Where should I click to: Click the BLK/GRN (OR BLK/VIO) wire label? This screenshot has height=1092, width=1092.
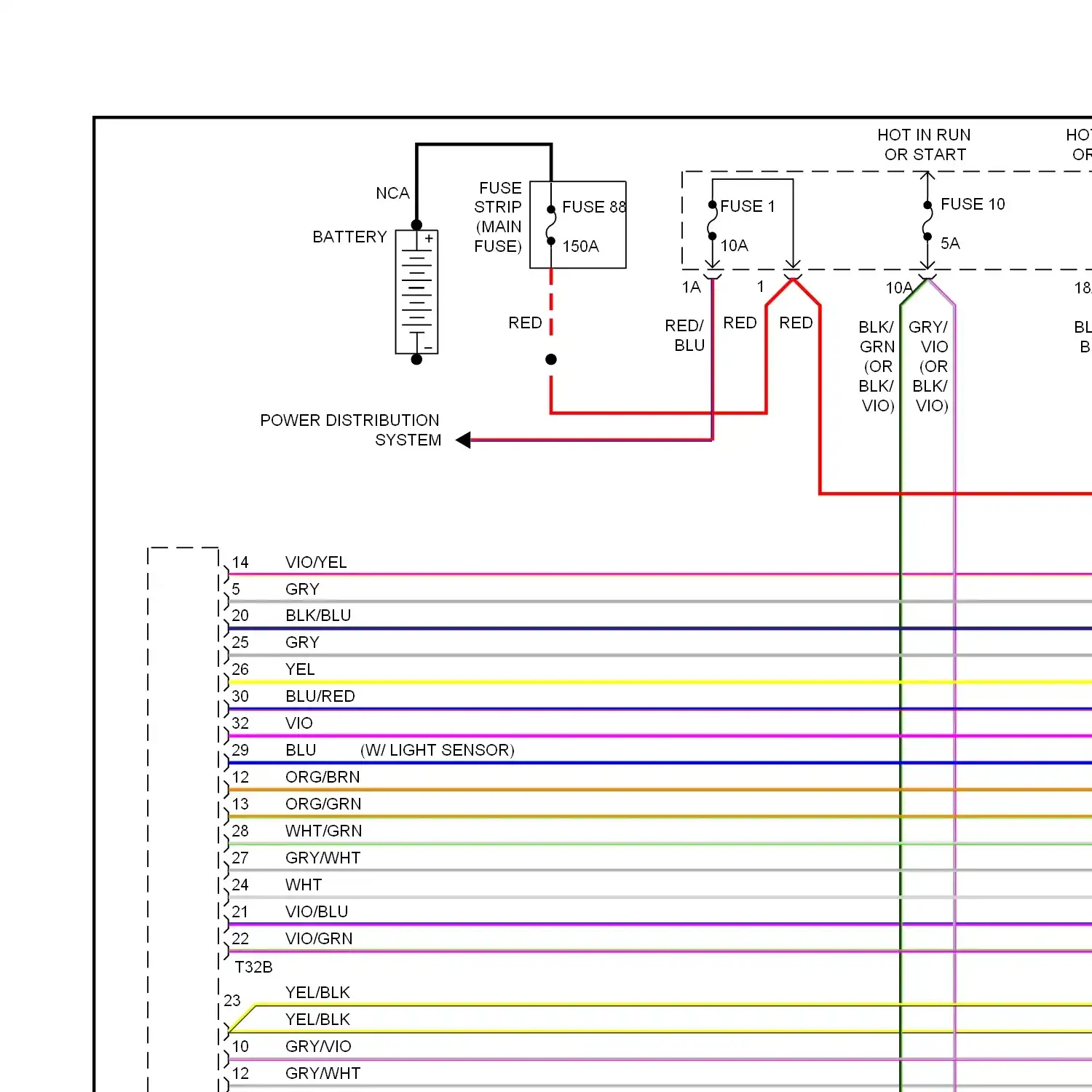pyautogui.click(x=877, y=366)
